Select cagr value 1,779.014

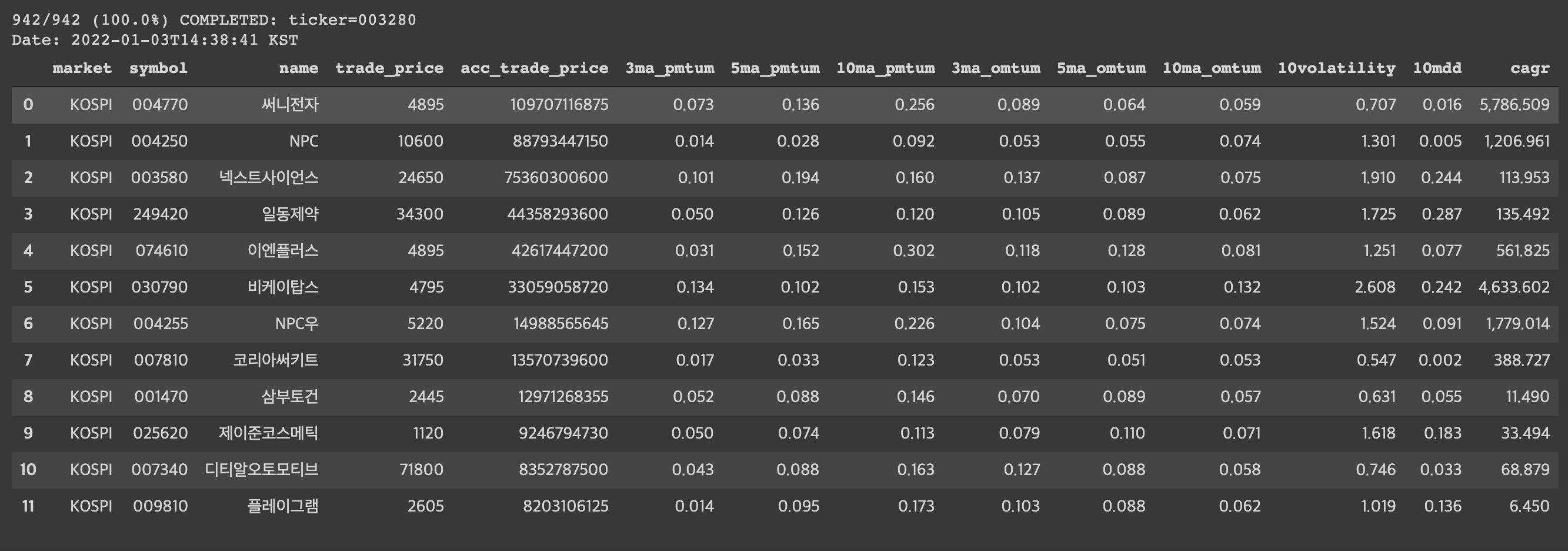pyautogui.click(x=1518, y=324)
